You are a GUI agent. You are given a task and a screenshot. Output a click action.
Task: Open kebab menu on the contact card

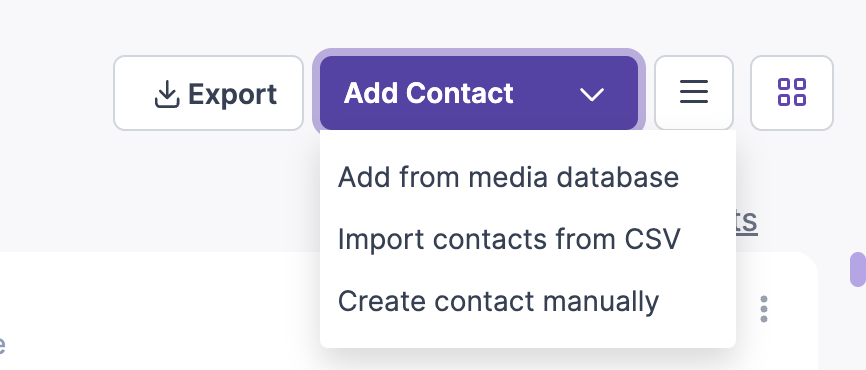click(764, 309)
